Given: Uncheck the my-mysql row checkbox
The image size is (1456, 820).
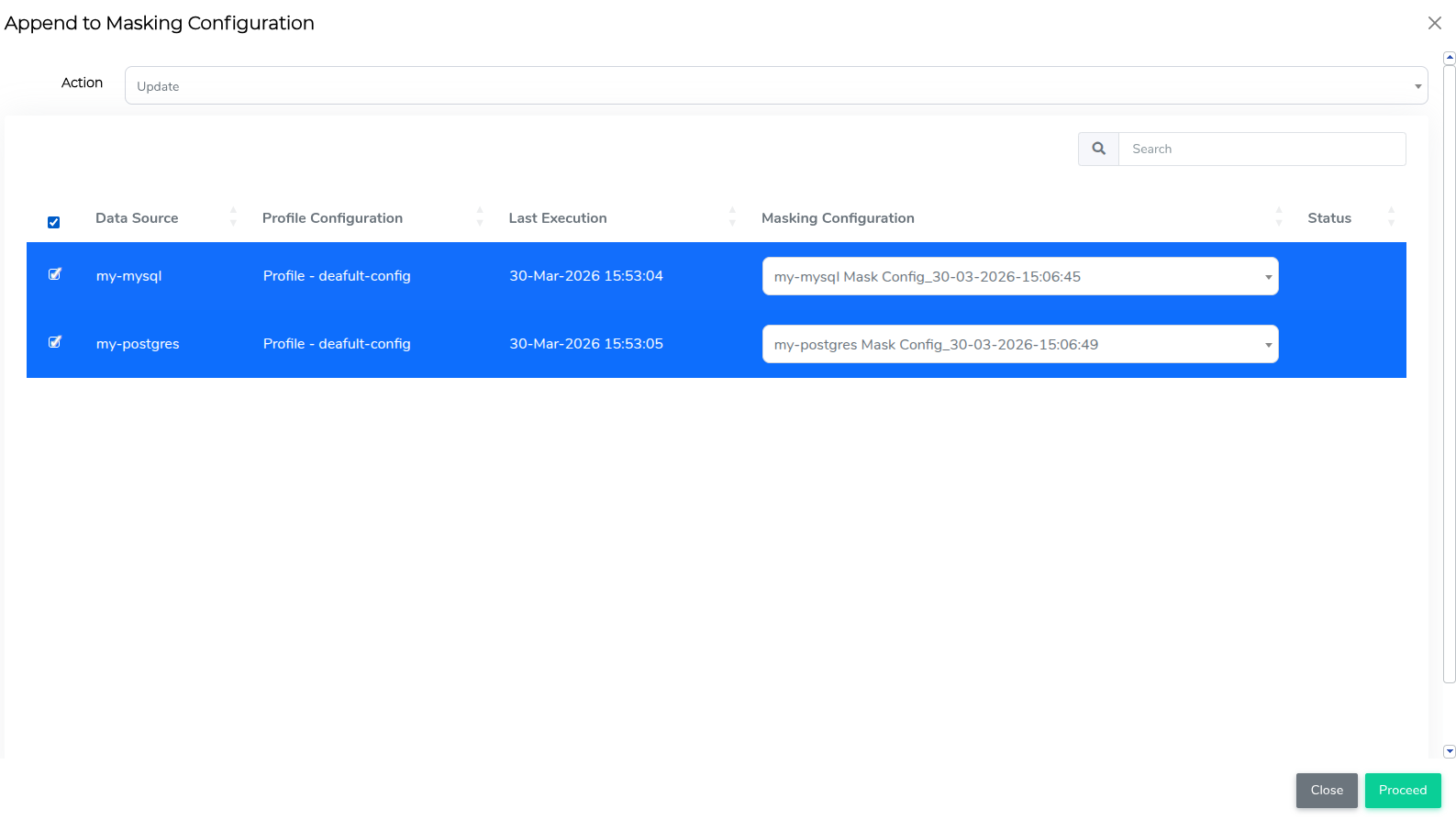Looking at the screenshot, I should (x=55, y=274).
